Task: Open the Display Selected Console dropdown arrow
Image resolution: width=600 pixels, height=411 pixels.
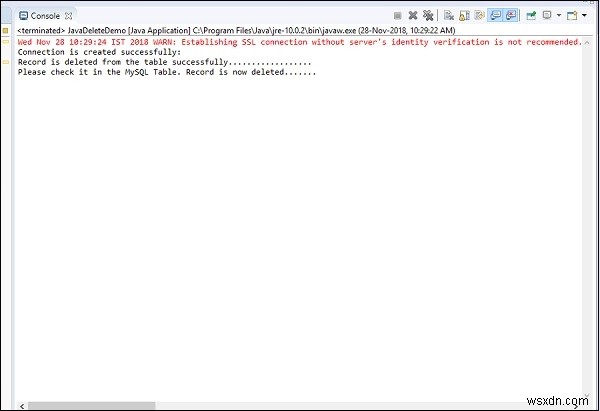Action: point(559,15)
